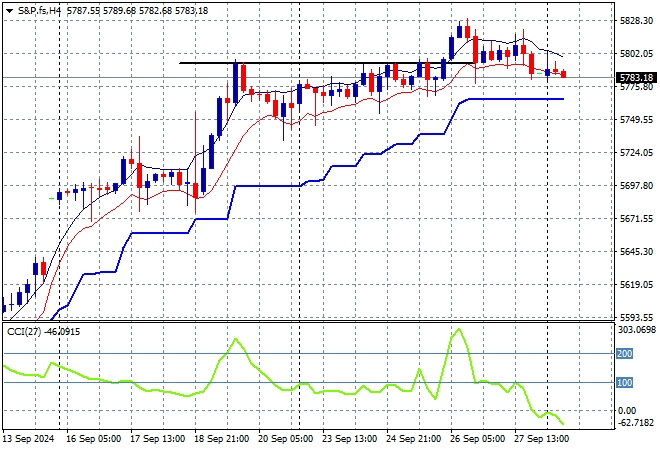Select the black horizontal resistance line
This screenshot has width=660, height=450.
coord(326,63)
